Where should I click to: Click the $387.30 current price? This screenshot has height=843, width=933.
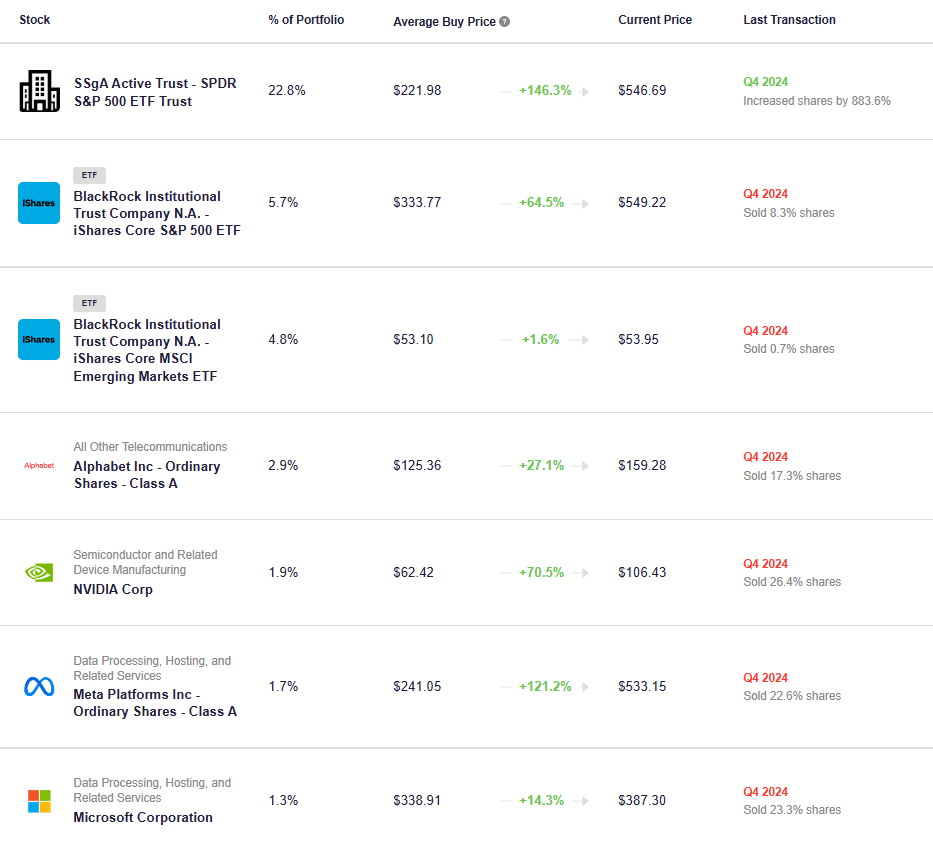click(x=642, y=800)
